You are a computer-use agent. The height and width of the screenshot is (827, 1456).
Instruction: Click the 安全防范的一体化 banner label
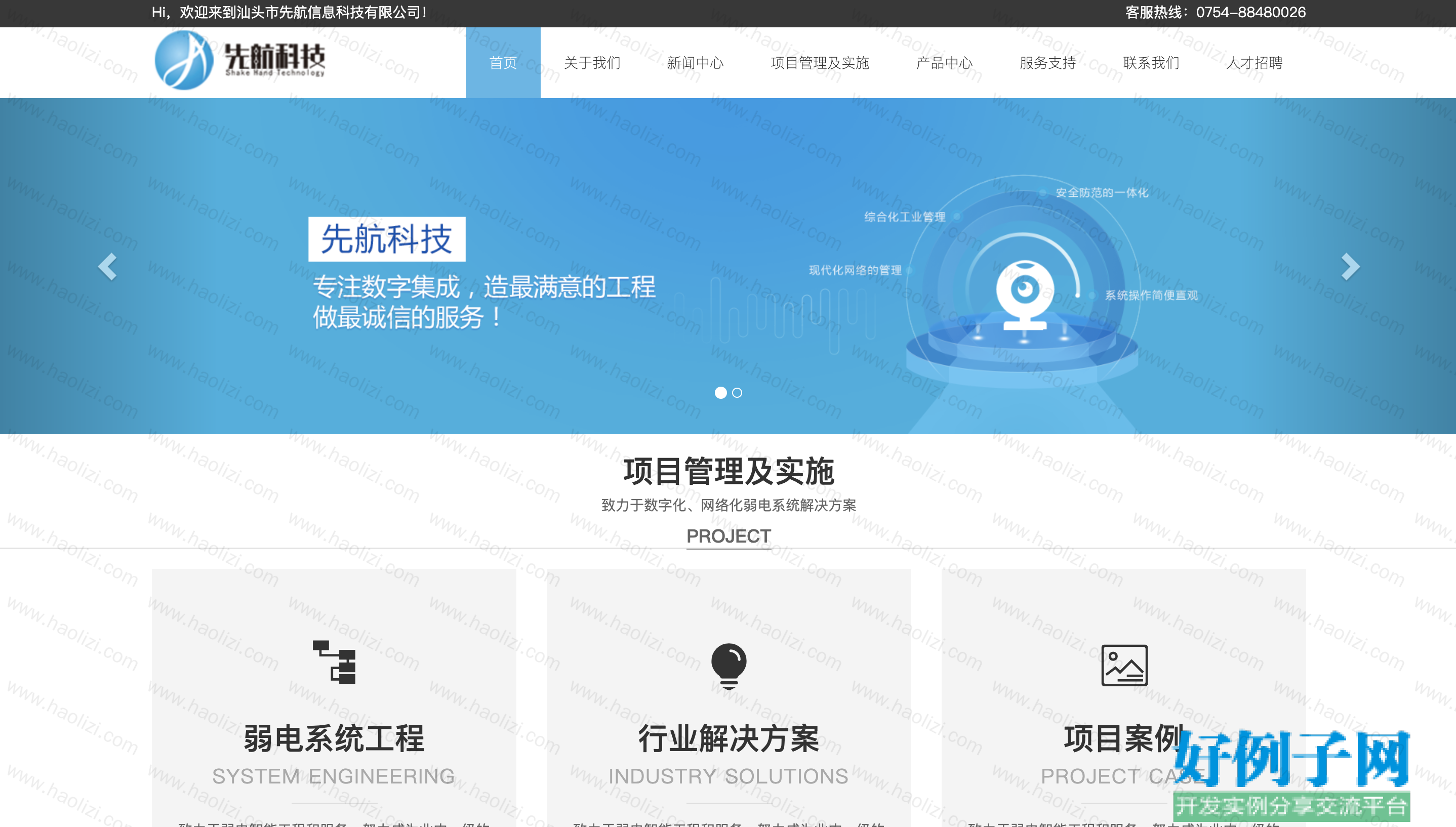(1102, 192)
